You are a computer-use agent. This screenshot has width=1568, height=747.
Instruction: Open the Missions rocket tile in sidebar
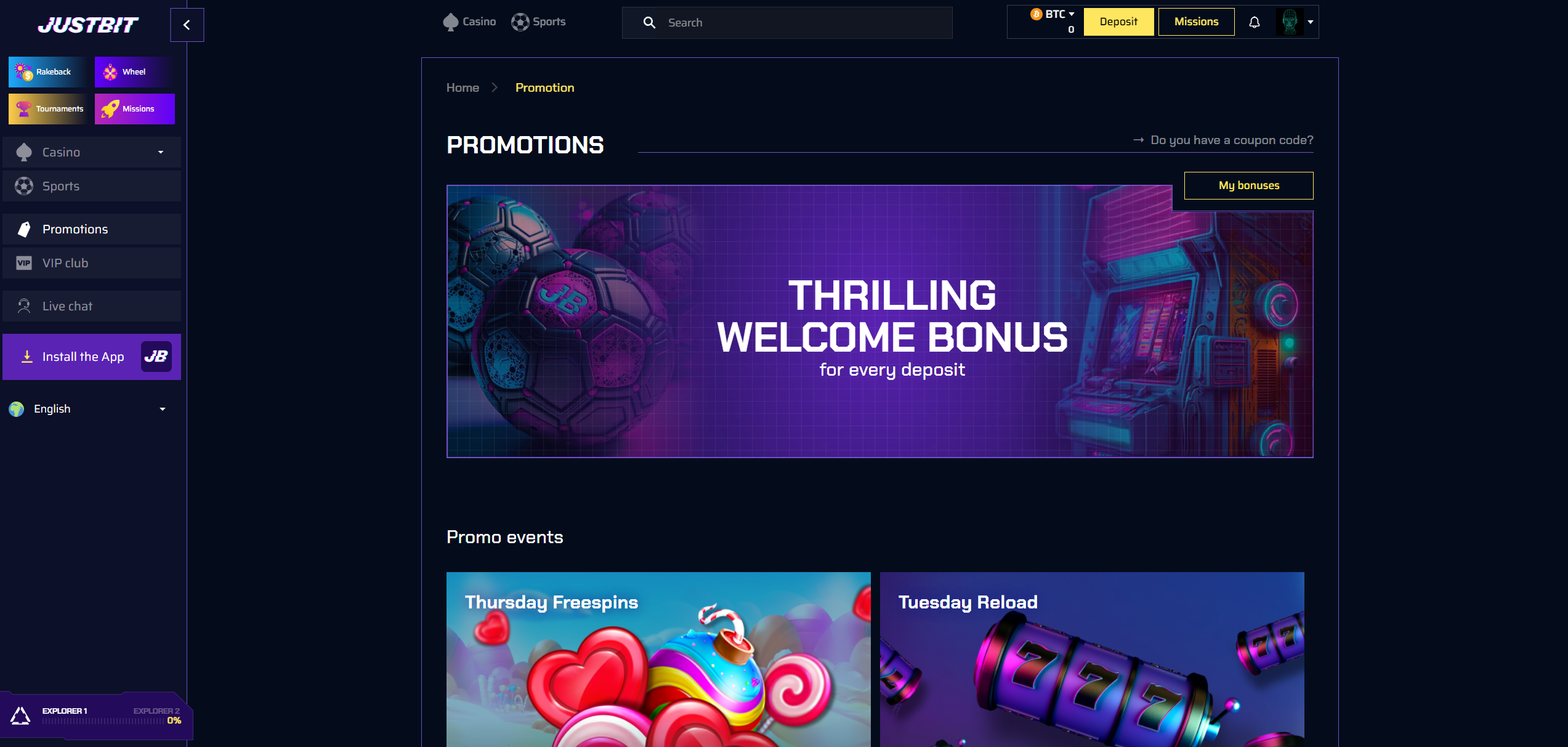(134, 108)
